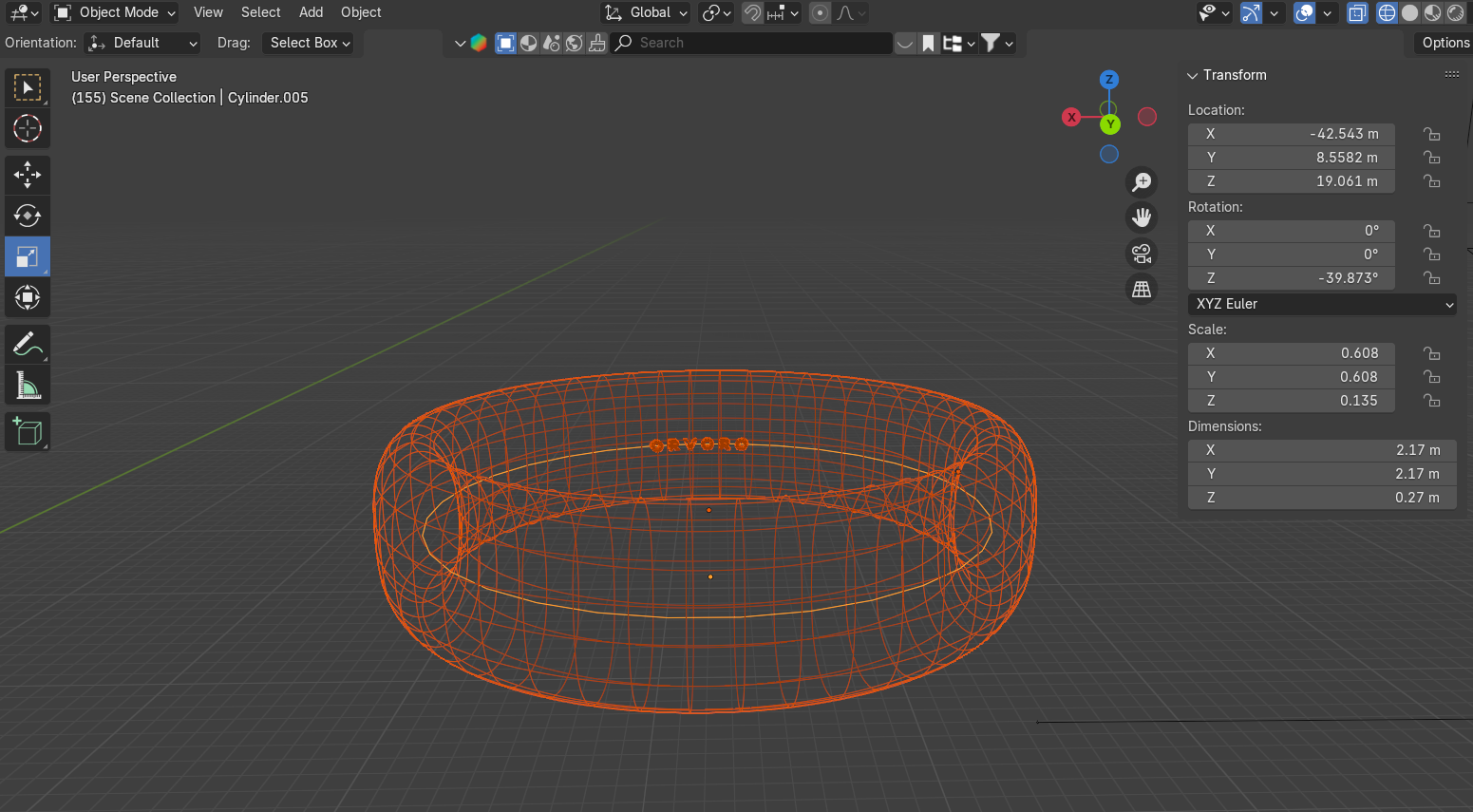Viewport: 1473px width, 812px height.
Task: Open the display mode tree icon dropdown
Action: (x=959, y=43)
